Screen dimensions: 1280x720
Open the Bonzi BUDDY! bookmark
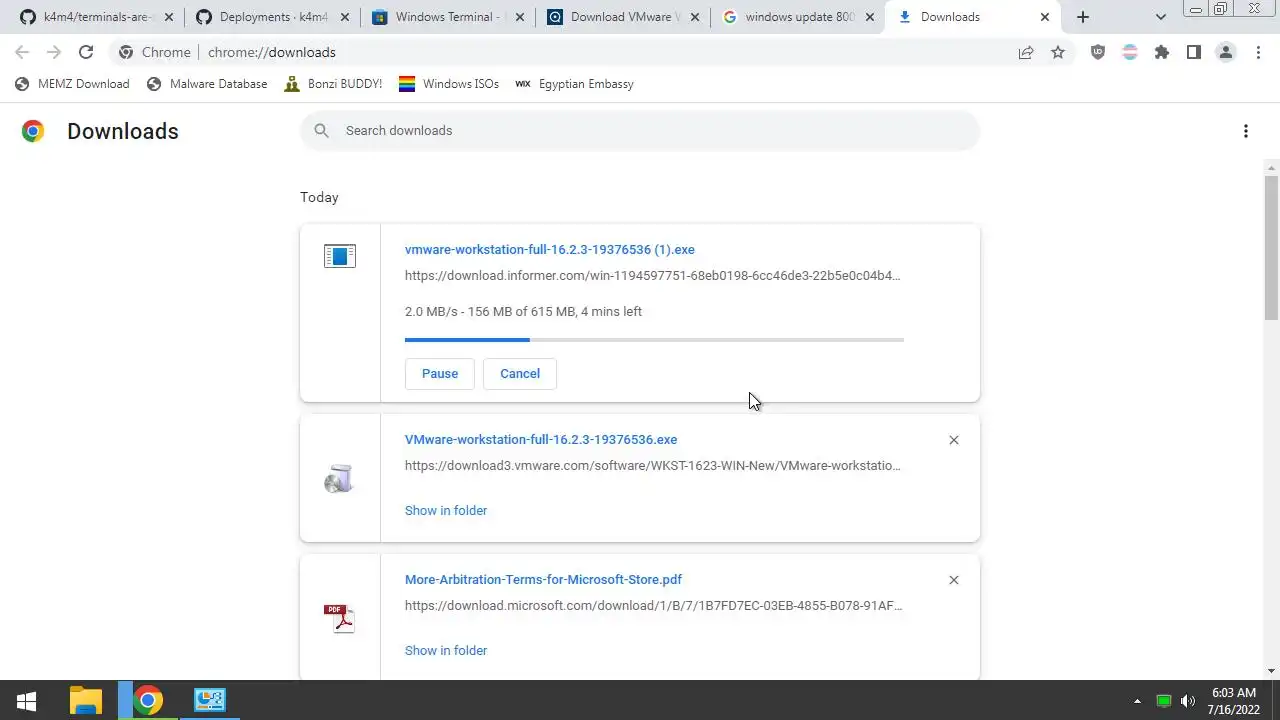pyautogui.click(x=333, y=84)
